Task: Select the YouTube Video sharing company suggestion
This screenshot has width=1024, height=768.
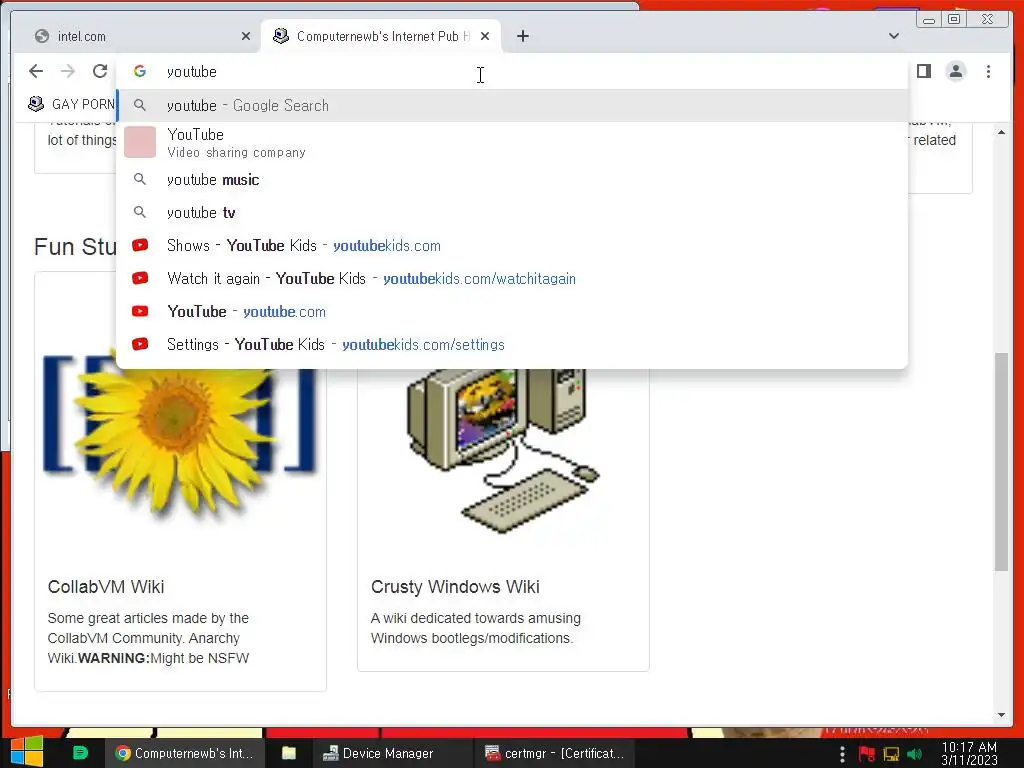Action: coord(513,142)
